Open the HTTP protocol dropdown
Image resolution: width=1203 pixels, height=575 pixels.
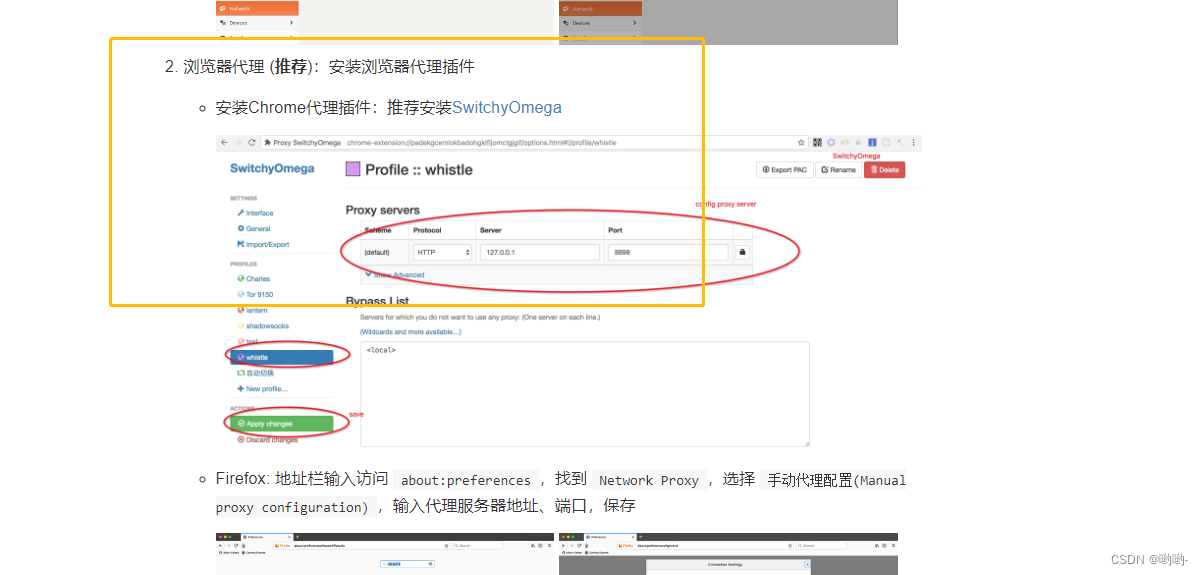tap(442, 252)
